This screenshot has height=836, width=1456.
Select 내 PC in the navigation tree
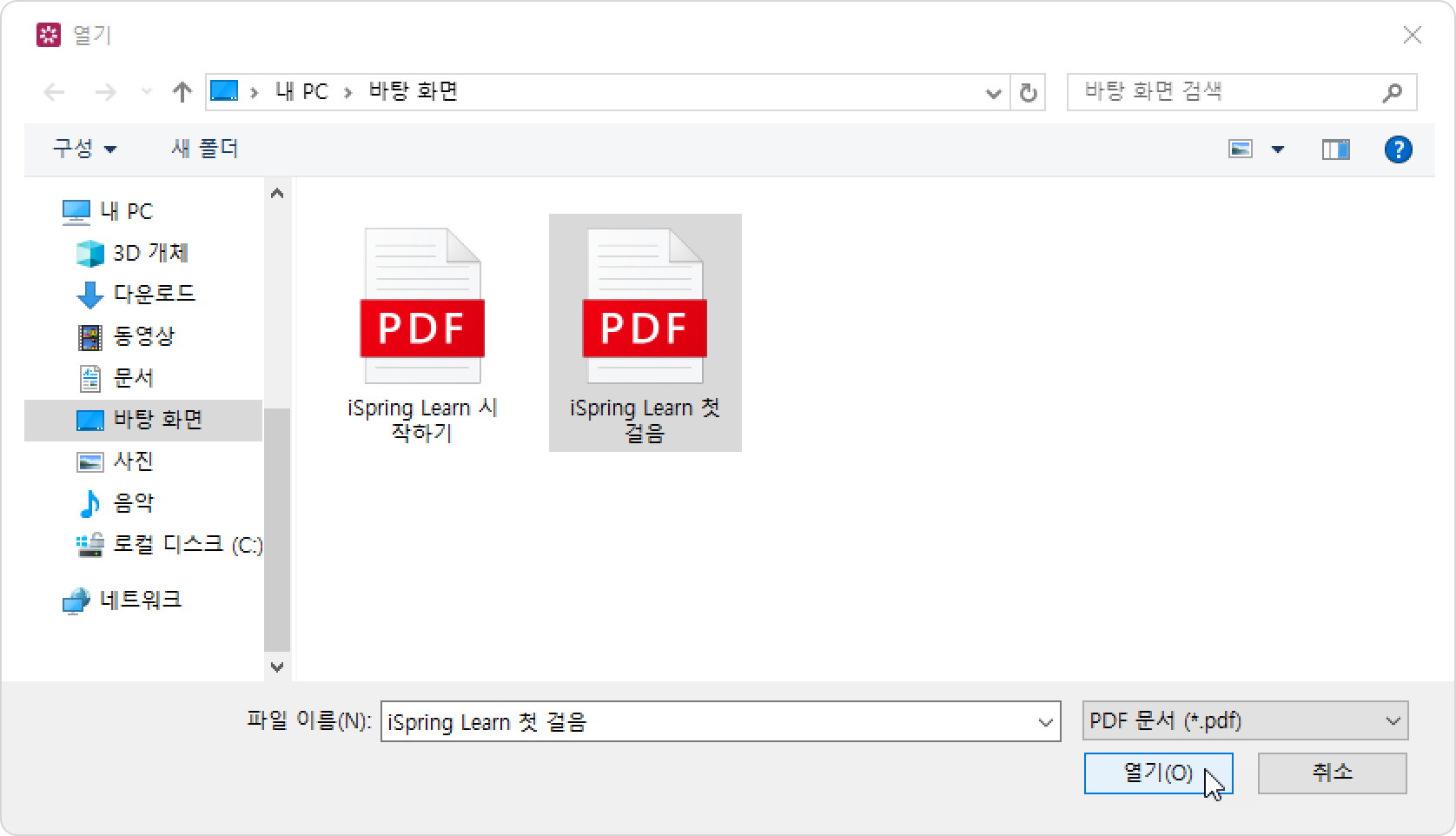(x=108, y=211)
